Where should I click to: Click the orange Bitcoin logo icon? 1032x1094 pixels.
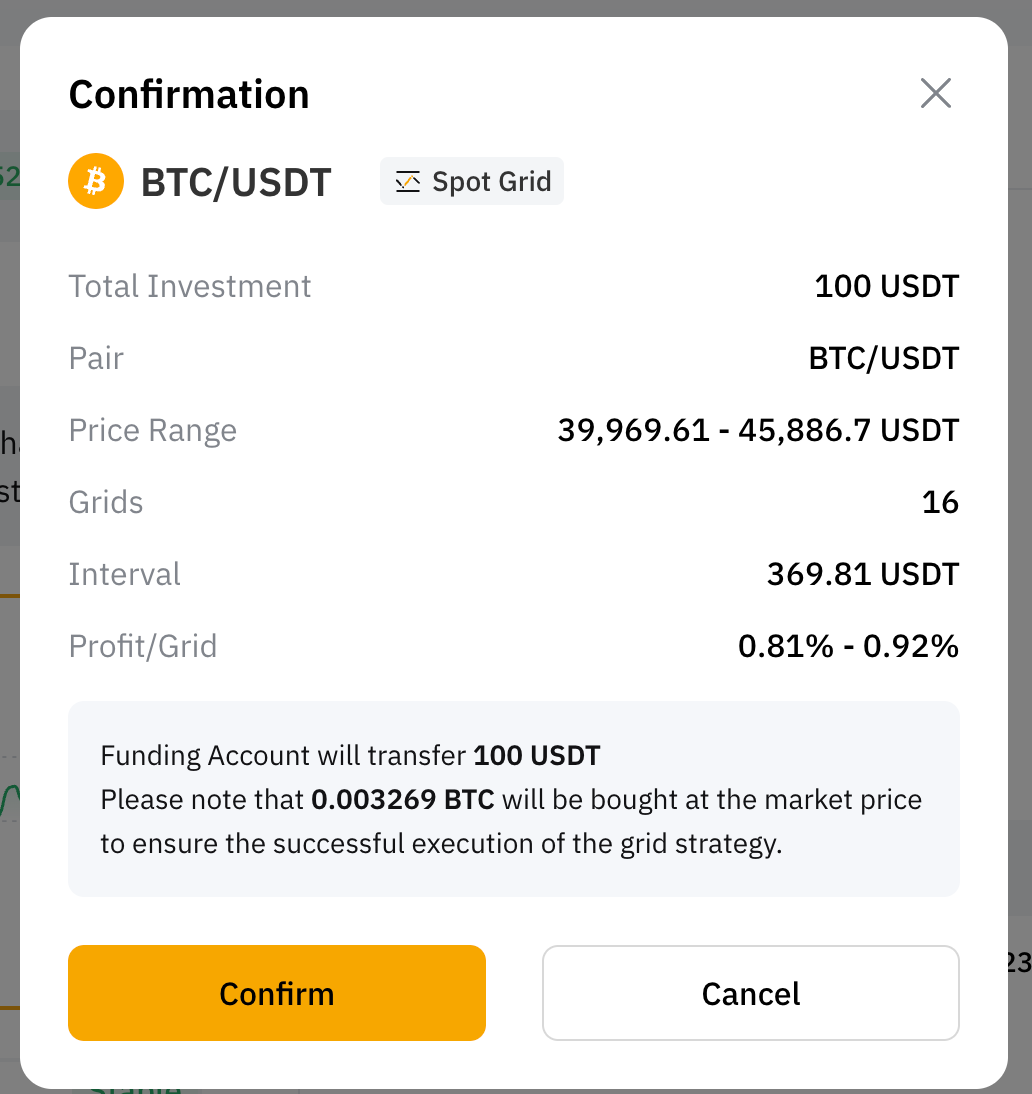click(96, 181)
